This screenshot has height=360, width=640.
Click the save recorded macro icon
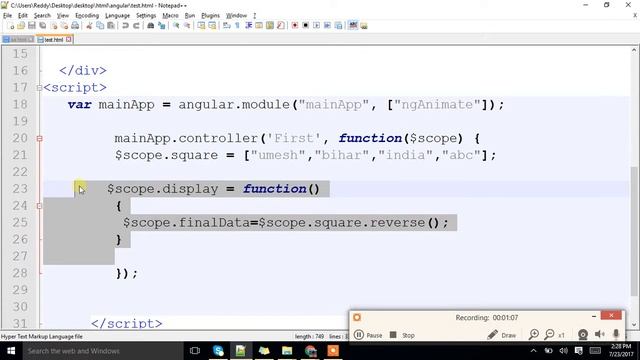click(338, 26)
